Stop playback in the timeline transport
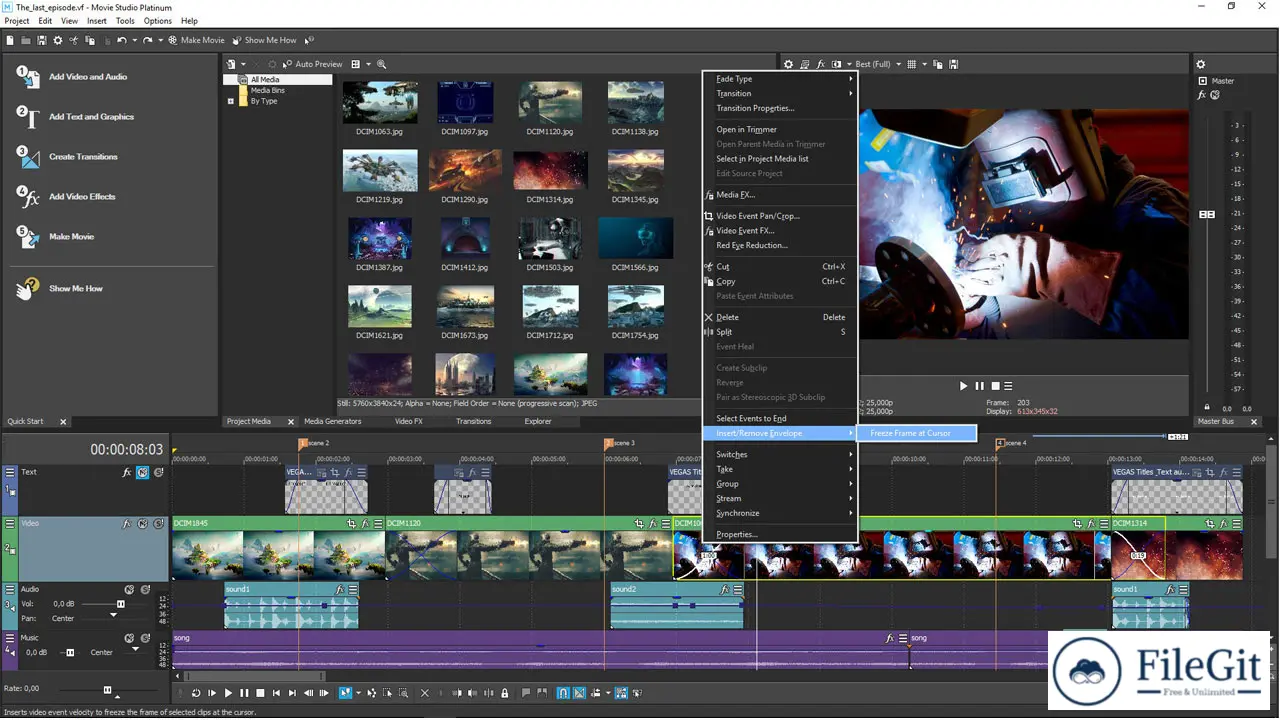This screenshot has height=720, width=1280. [x=260, y=692]
